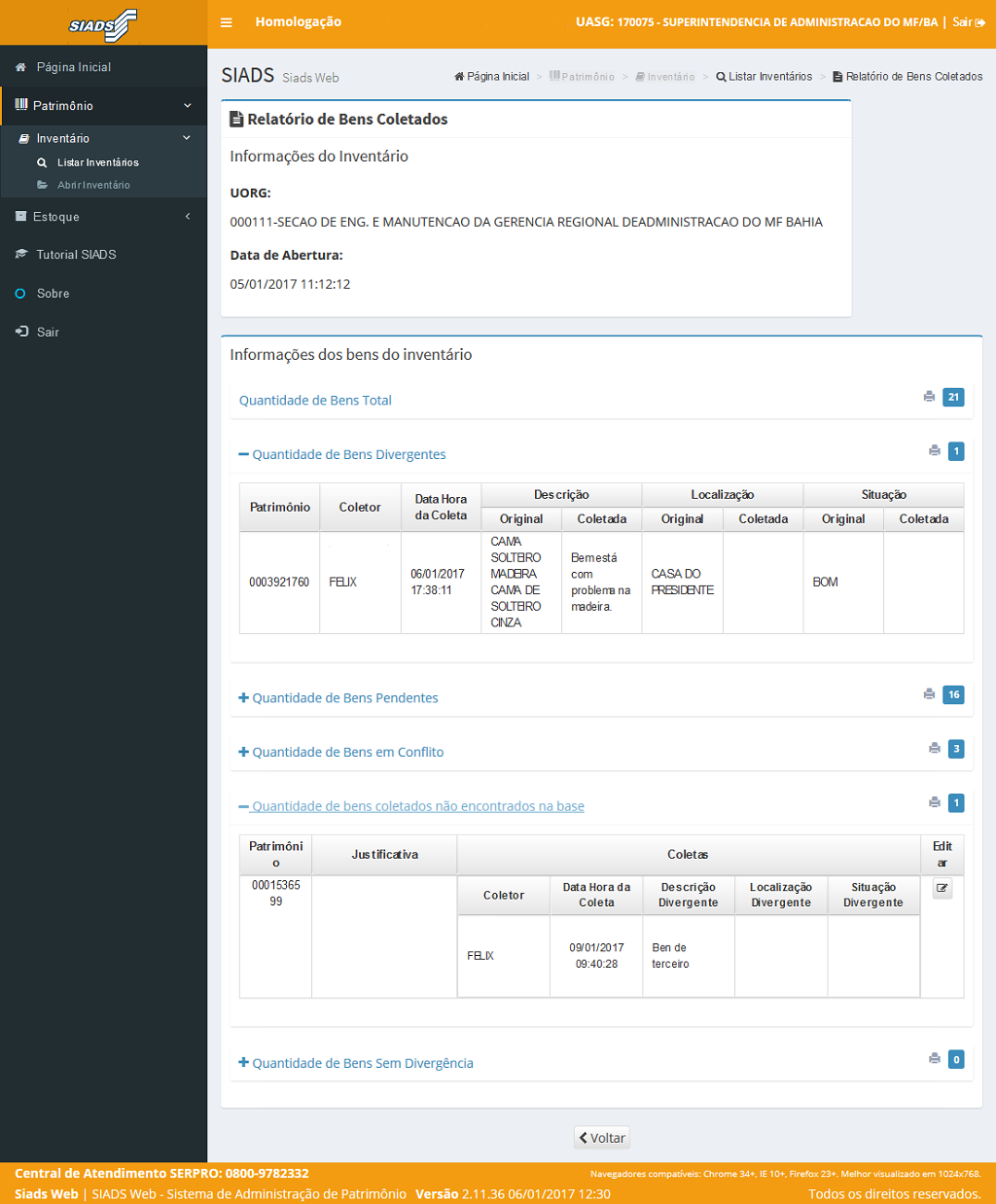
Task: Click the Voltar button
Action: pos(602,1138)
